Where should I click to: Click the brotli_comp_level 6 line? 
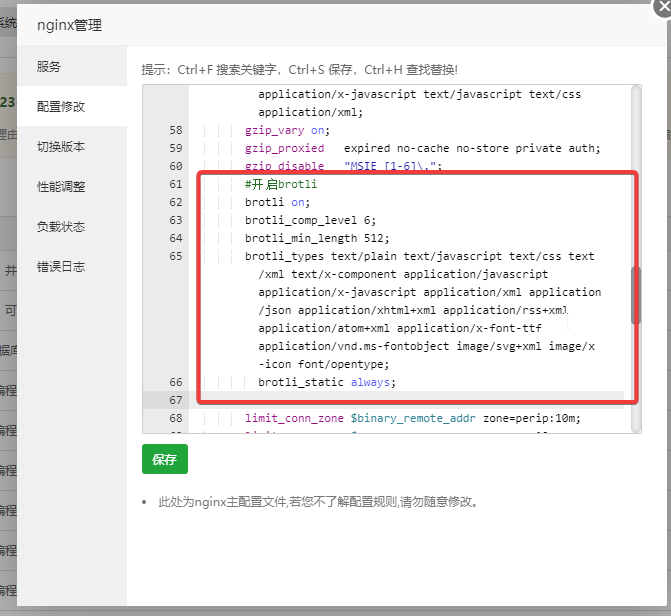(x=310, y=220)
